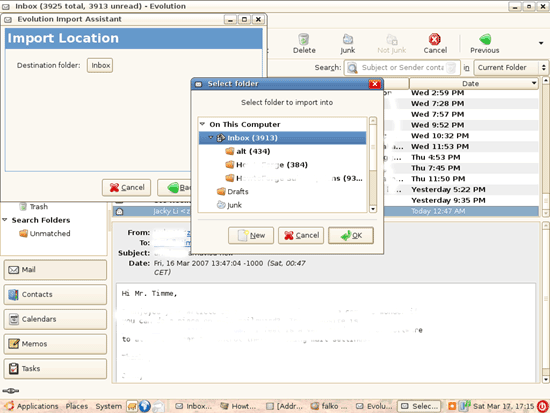The image size is (550, 413).
Task: Switch to Selec... taskbar window
Action: [420, 406]
